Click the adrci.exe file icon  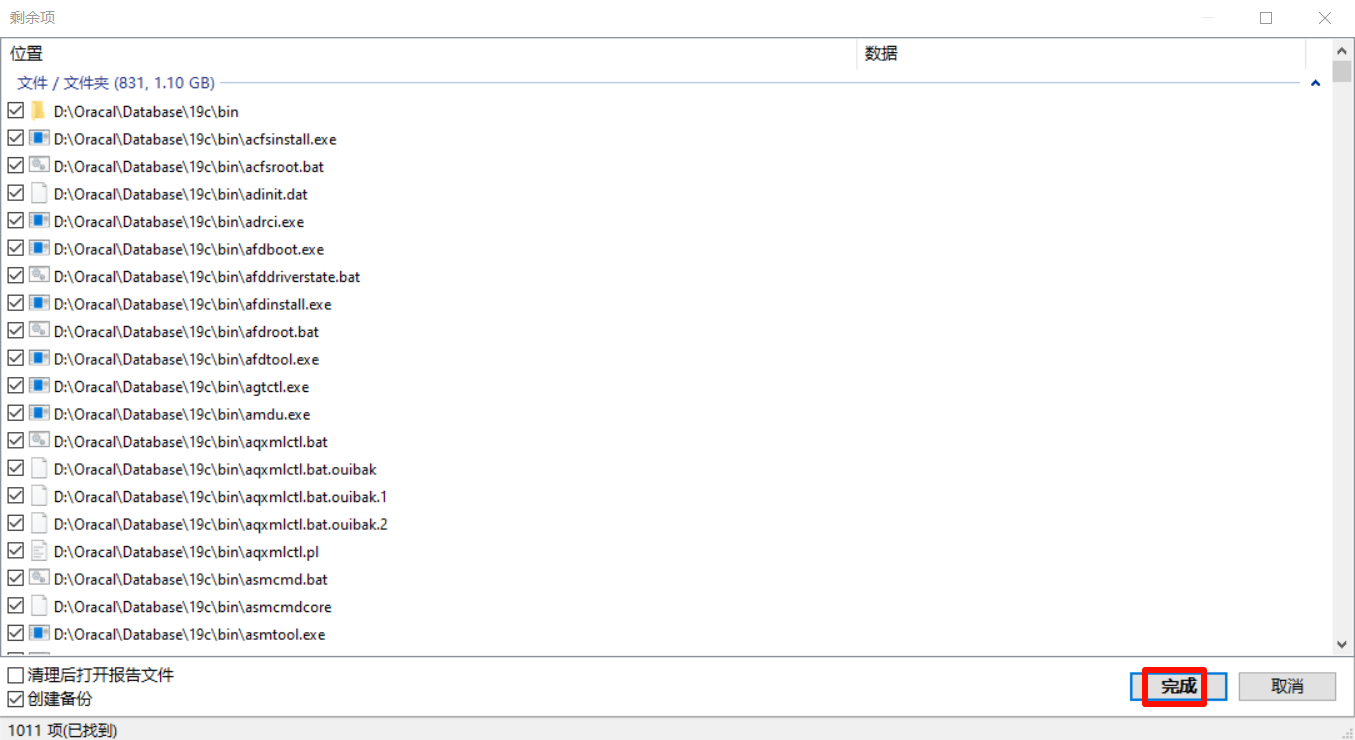[39, 221]
